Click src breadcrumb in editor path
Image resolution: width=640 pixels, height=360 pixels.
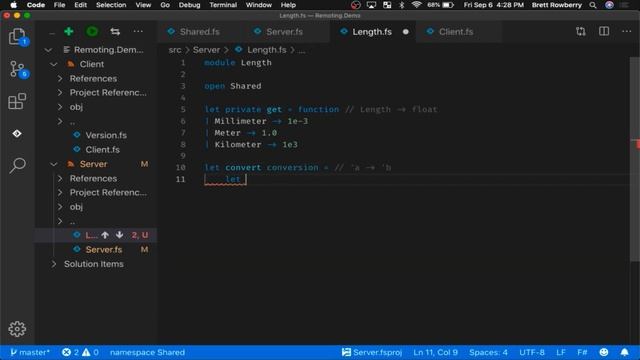[x=175, y=50]
